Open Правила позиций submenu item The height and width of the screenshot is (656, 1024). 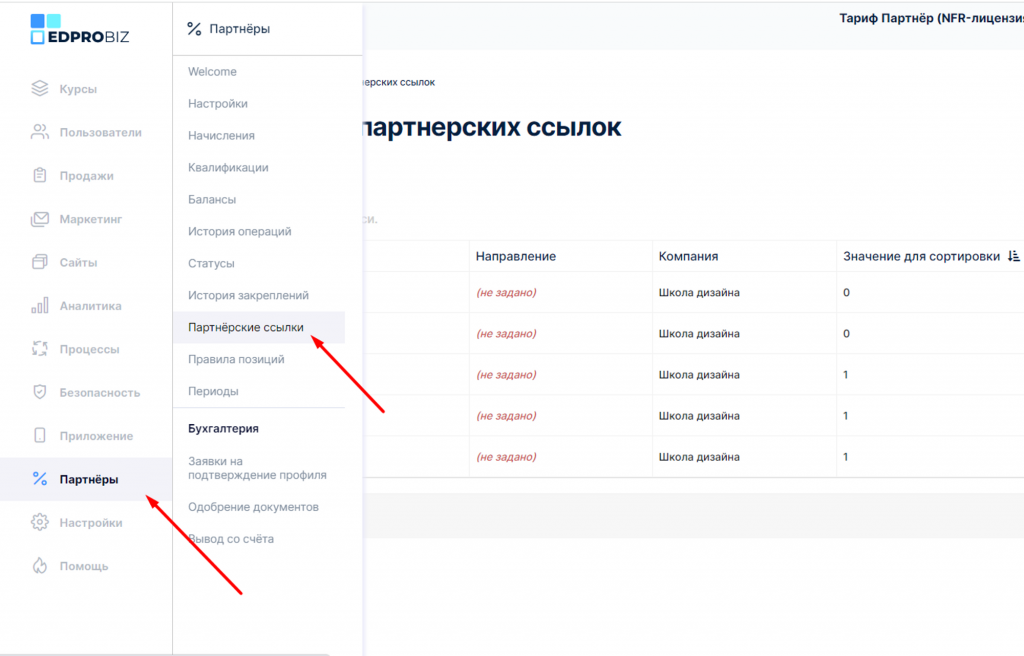click(x=236, y=359)
